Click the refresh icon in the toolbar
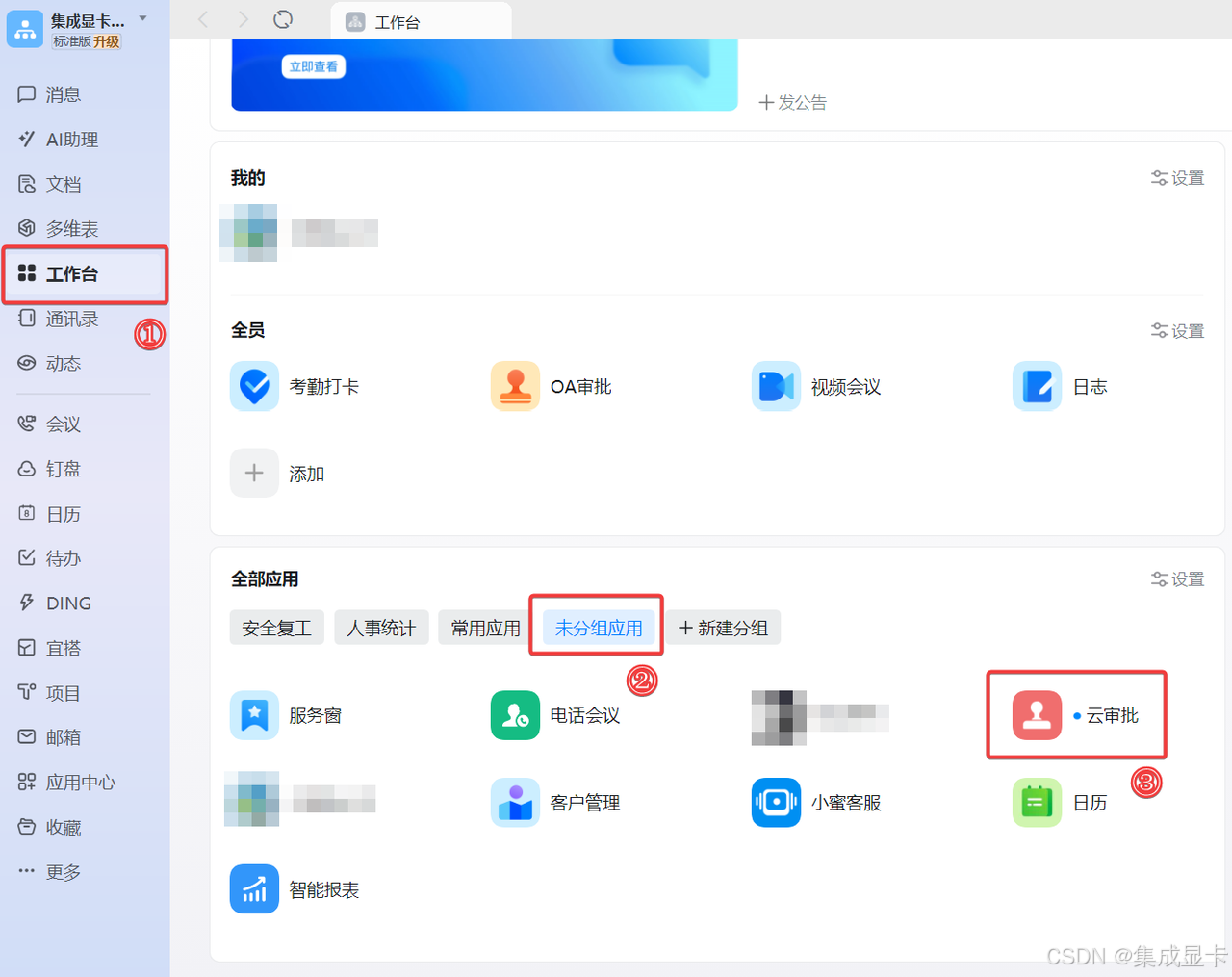Image resolution: width=1232 pixels, height=977 pixels. point(283,19)
